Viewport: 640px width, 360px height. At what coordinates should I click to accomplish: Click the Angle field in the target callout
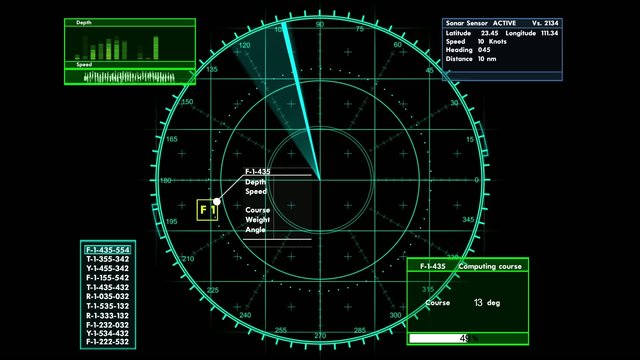pos(256,230)
